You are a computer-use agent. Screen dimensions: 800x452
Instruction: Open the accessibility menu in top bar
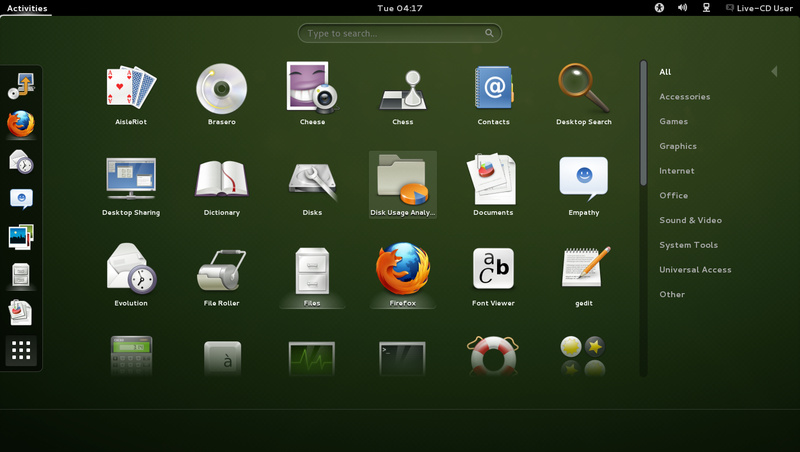tap(659, 8)
